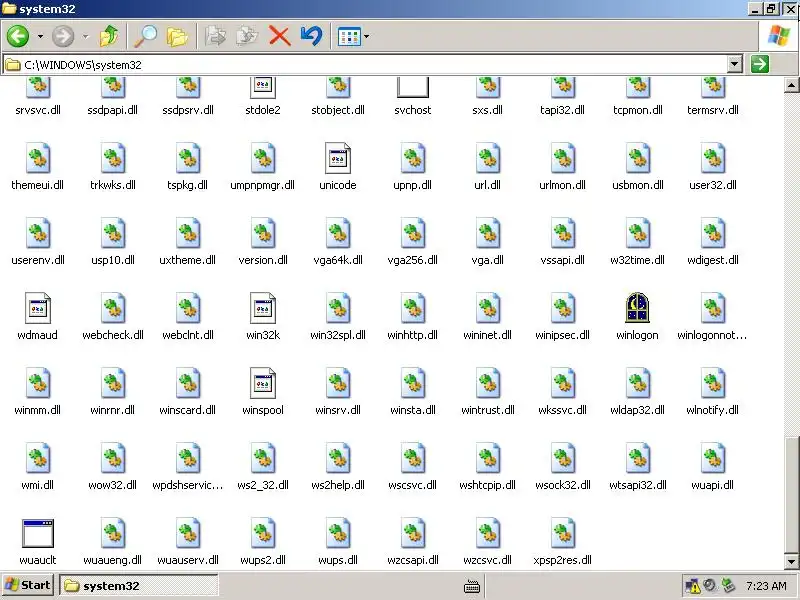The width and height of the screenshot is (800, 600).
Task: Open the Back button history dropdown arrow
Action: (40, 37)
